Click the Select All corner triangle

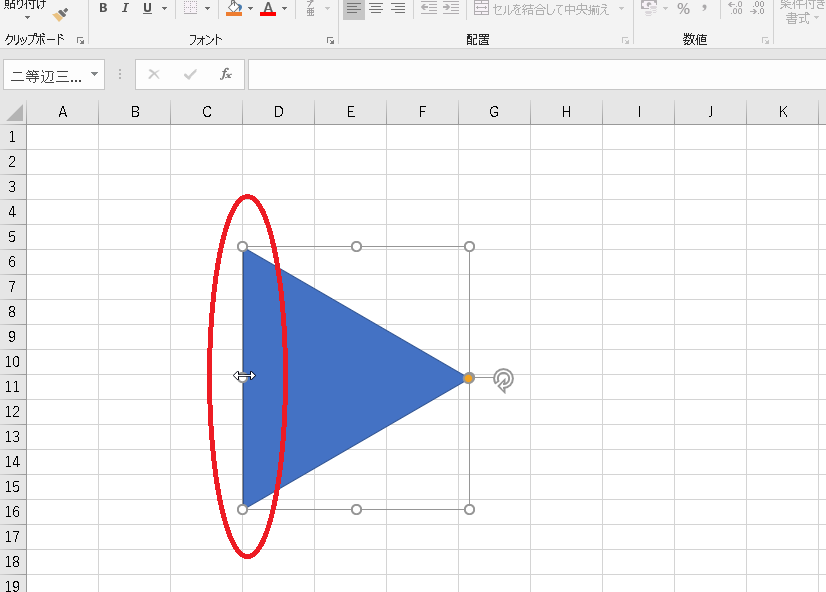point(14,112)
